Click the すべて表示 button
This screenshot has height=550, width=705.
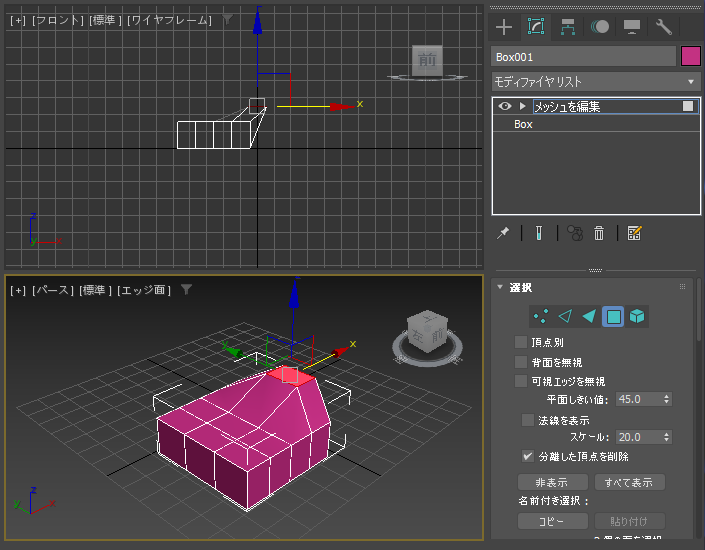click(x=629, y=483)
